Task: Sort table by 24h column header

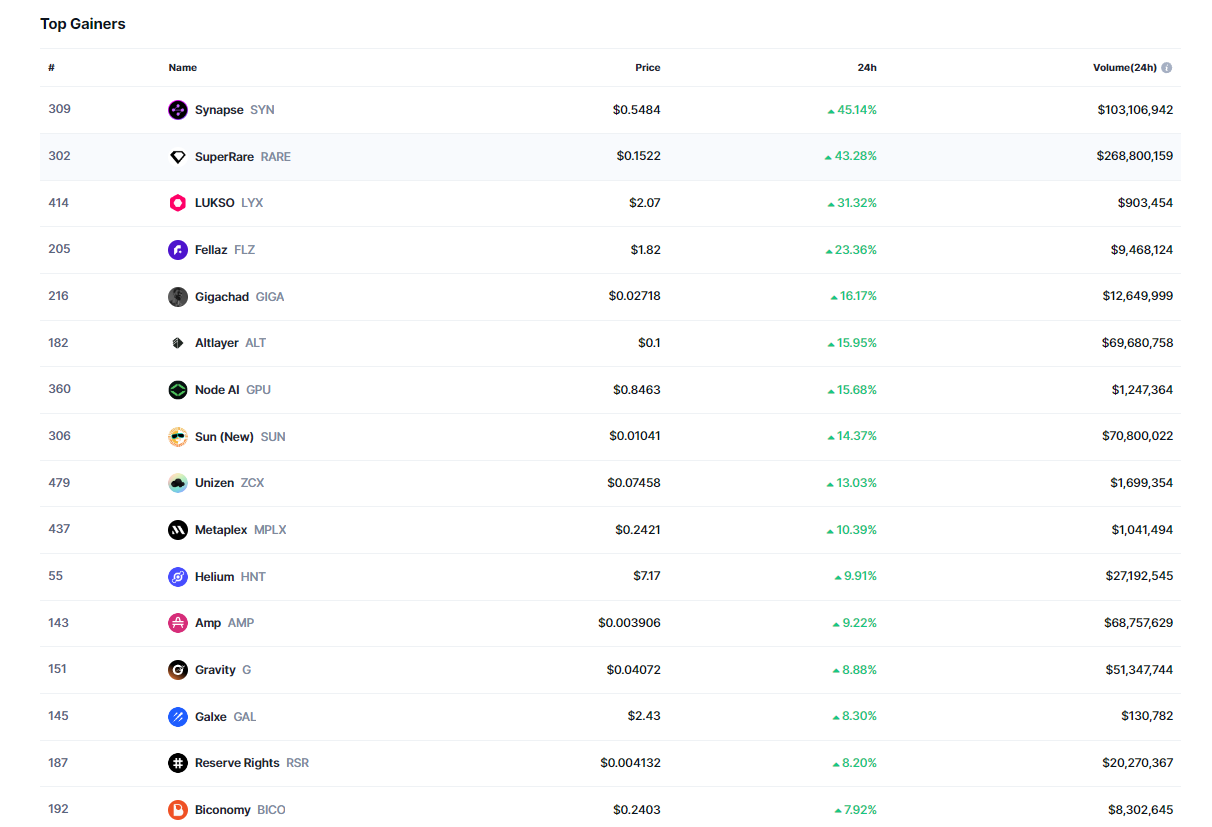Action: (x=866, y=68)
